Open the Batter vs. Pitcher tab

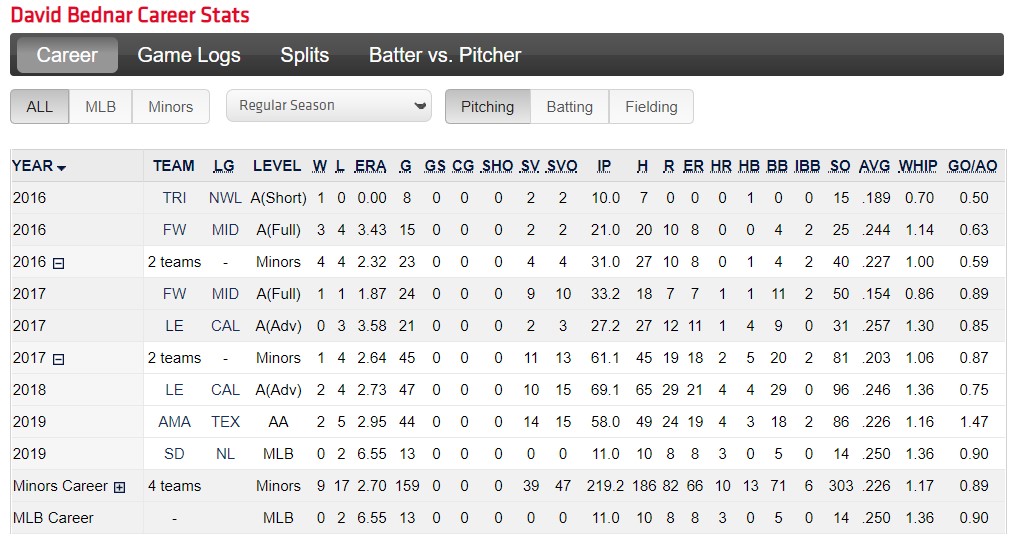pos(445,55)
